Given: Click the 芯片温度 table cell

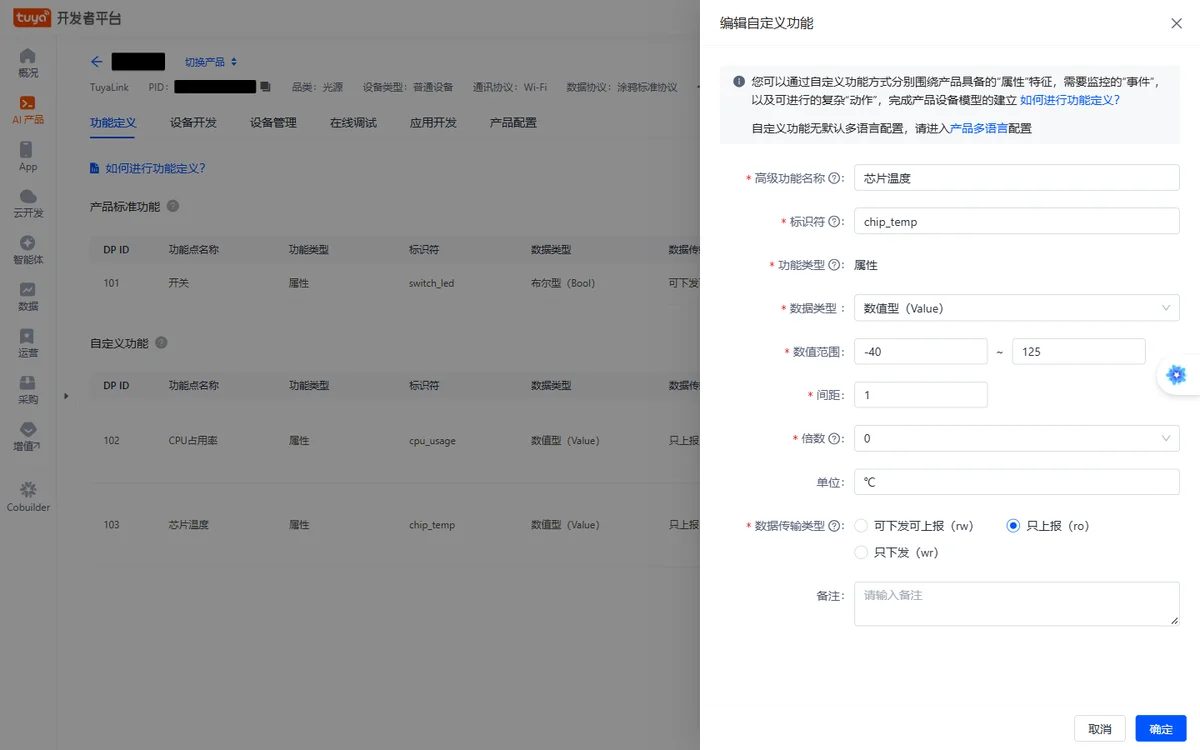Looking at the screenshot, I should pos(188,524).
